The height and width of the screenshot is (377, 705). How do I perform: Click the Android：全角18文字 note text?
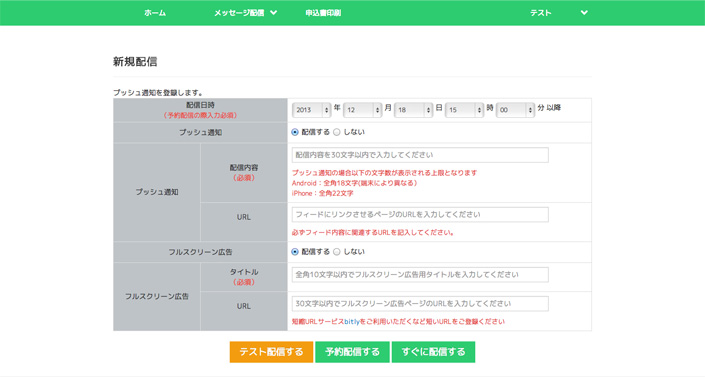(354, 183)
